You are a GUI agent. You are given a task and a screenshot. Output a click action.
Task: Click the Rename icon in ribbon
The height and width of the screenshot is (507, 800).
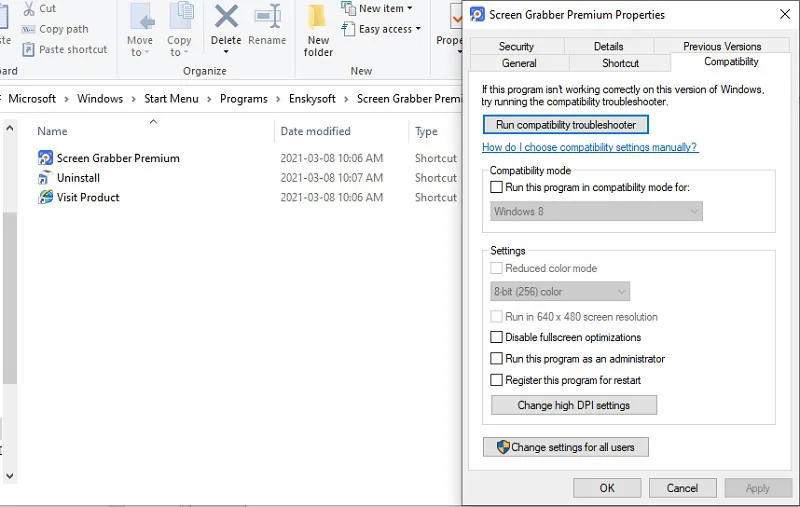coord(267,16)
